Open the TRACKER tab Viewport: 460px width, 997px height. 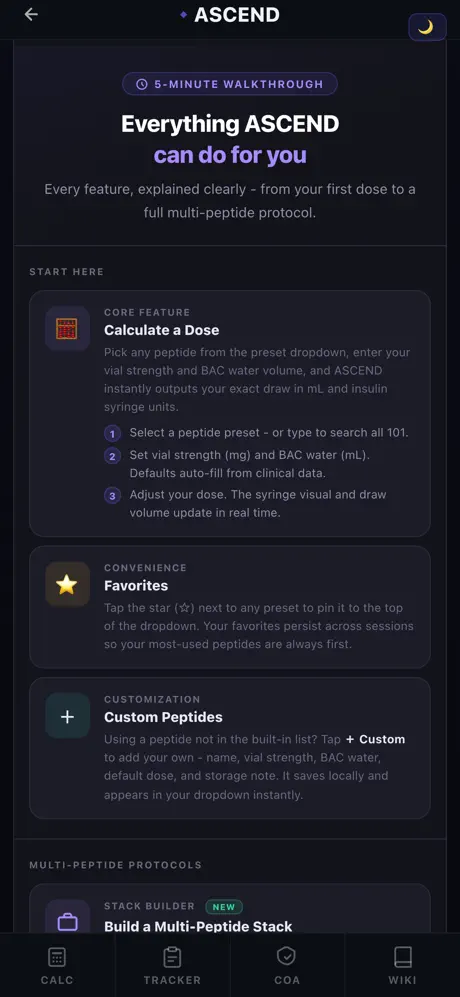(172, 965)
